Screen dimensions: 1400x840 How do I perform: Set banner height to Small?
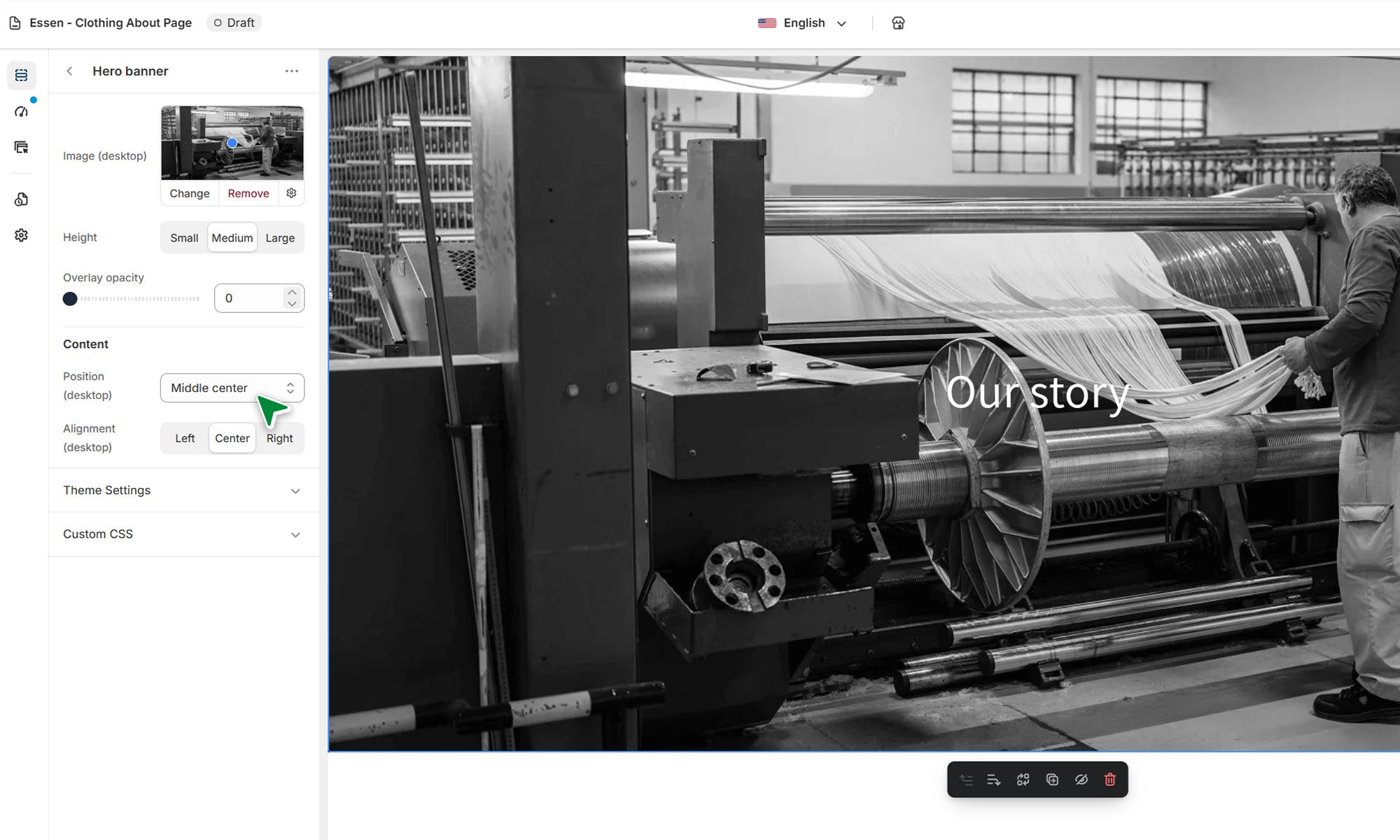coord(184,238)
